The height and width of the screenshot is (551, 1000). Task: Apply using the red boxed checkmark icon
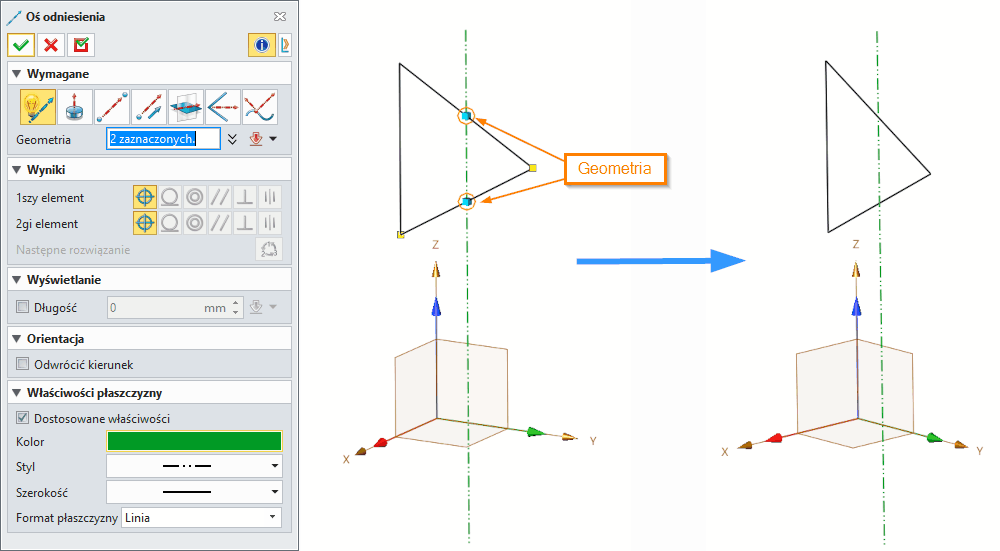point(81,45)
